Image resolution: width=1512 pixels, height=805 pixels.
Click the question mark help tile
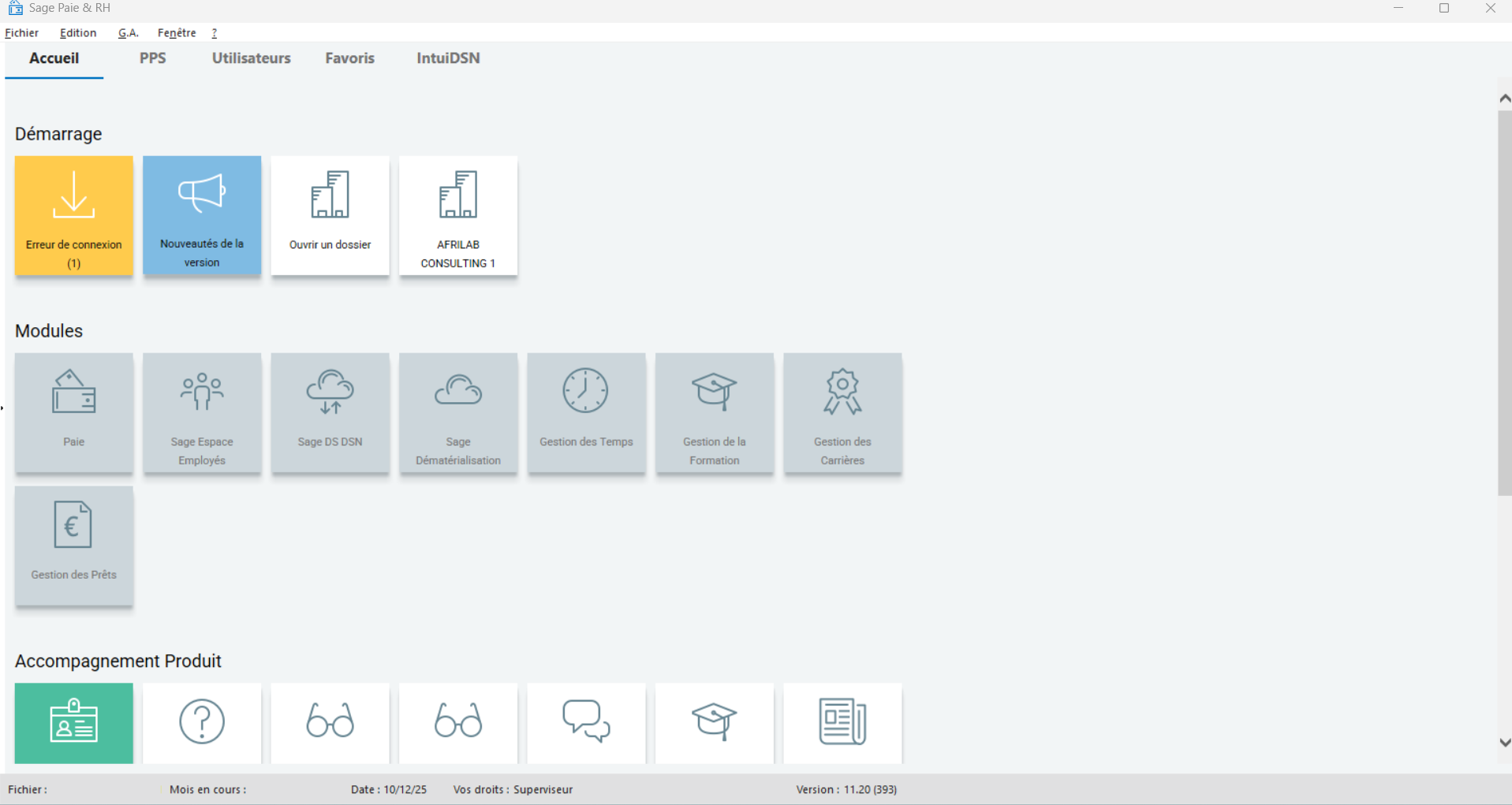tap(202, 722)
